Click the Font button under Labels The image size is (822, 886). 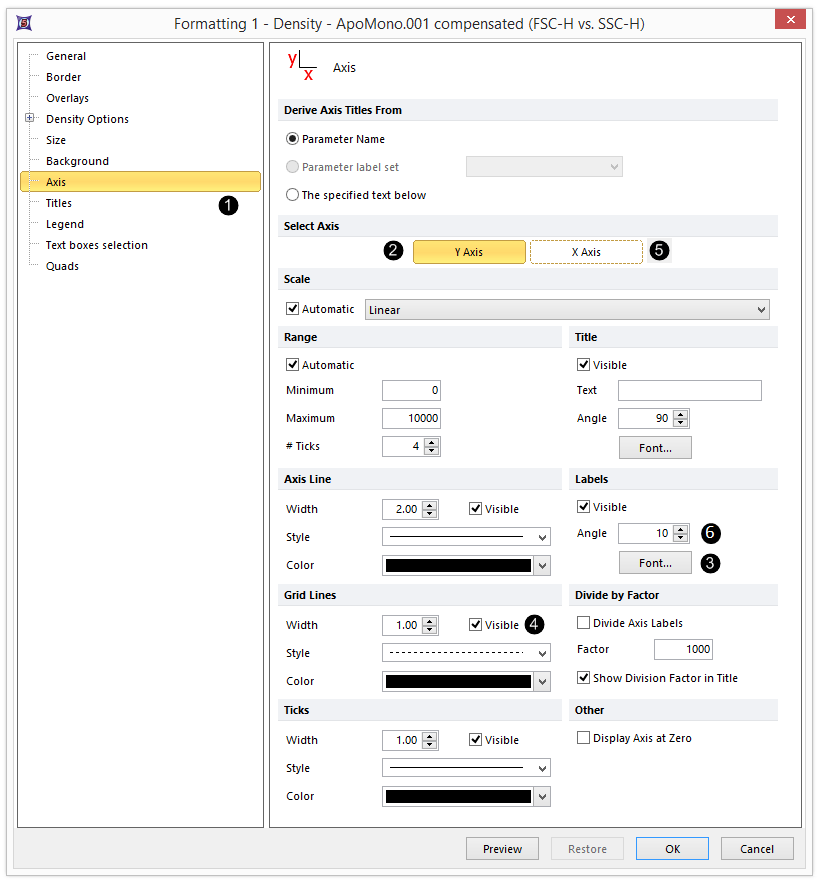pos(654,562)
